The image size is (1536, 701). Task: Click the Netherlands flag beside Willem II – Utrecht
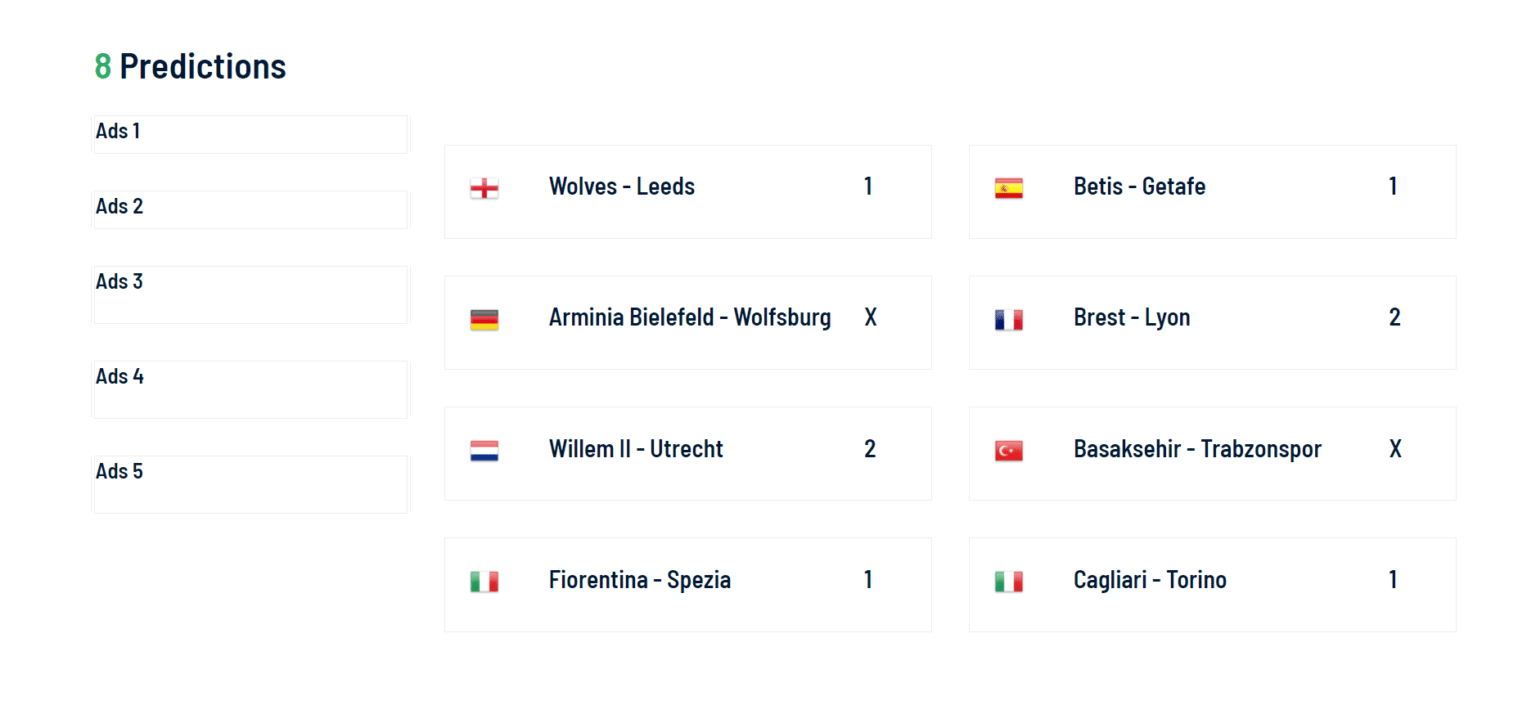[484, 449]
